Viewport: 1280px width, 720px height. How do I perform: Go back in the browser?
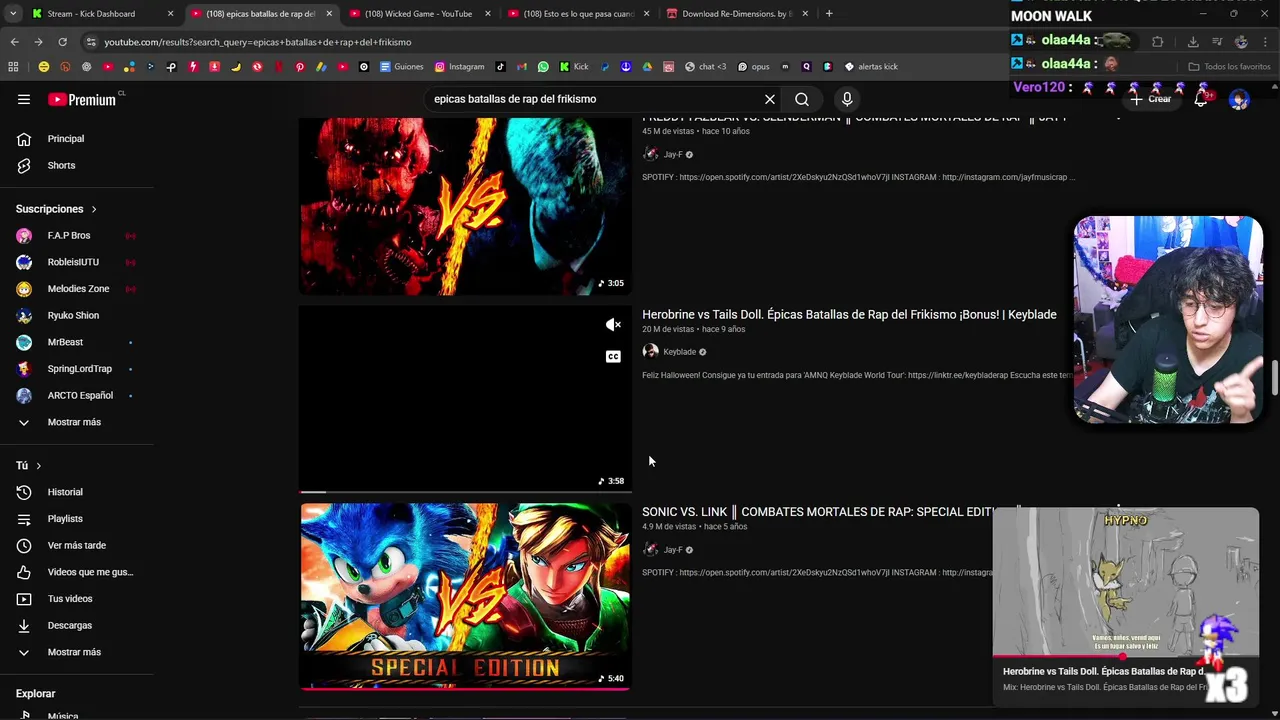[x=14, y=42]
